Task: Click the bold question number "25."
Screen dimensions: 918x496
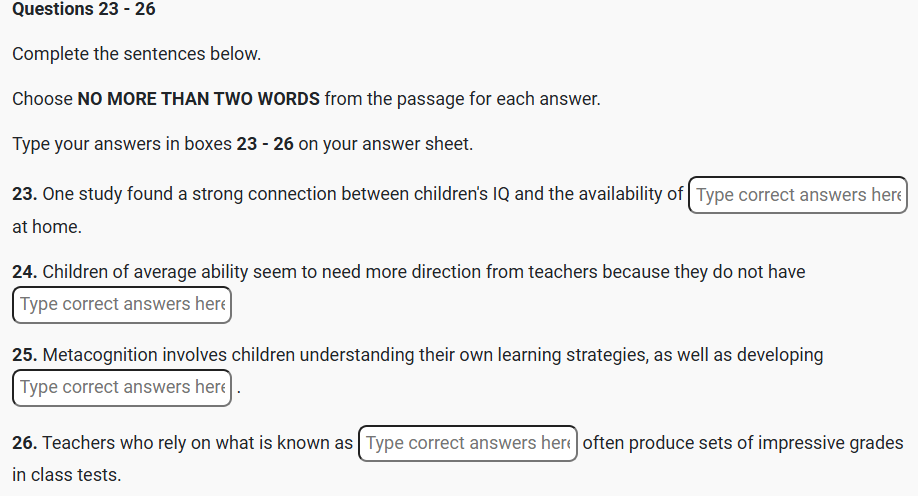Action: point(25,355)
